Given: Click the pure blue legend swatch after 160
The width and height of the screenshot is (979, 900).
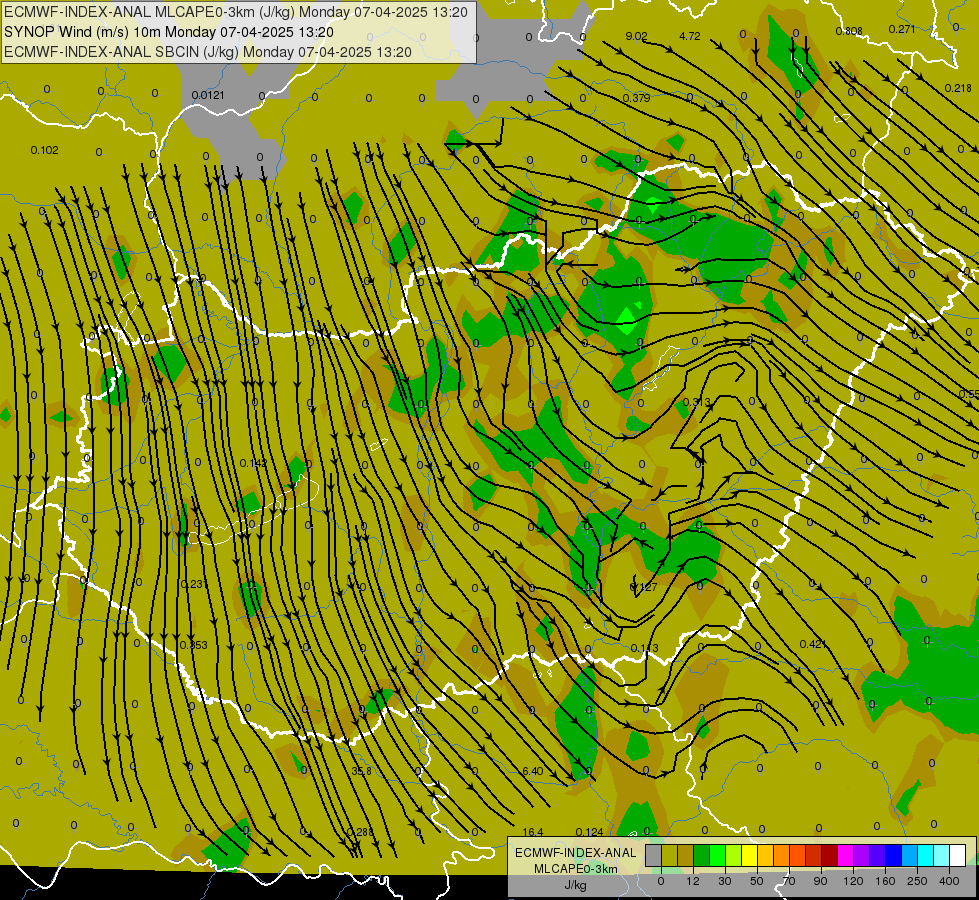Looking at the screenshot, I should pos(893,856).
